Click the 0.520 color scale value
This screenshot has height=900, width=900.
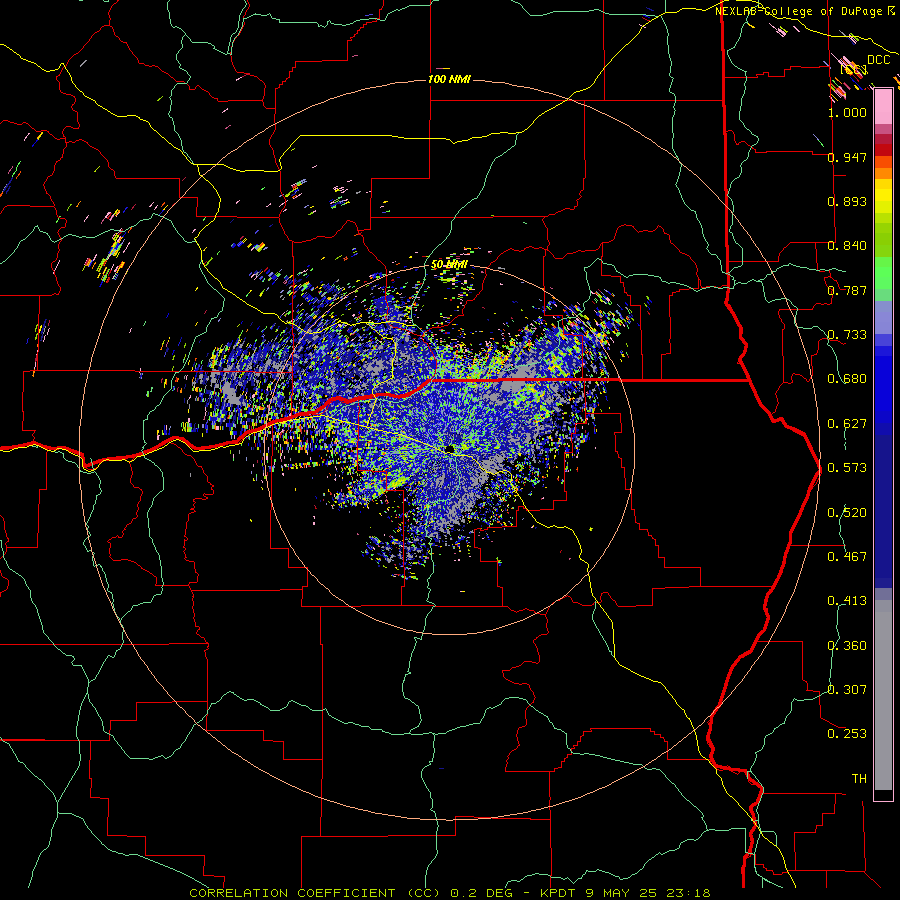847,513
